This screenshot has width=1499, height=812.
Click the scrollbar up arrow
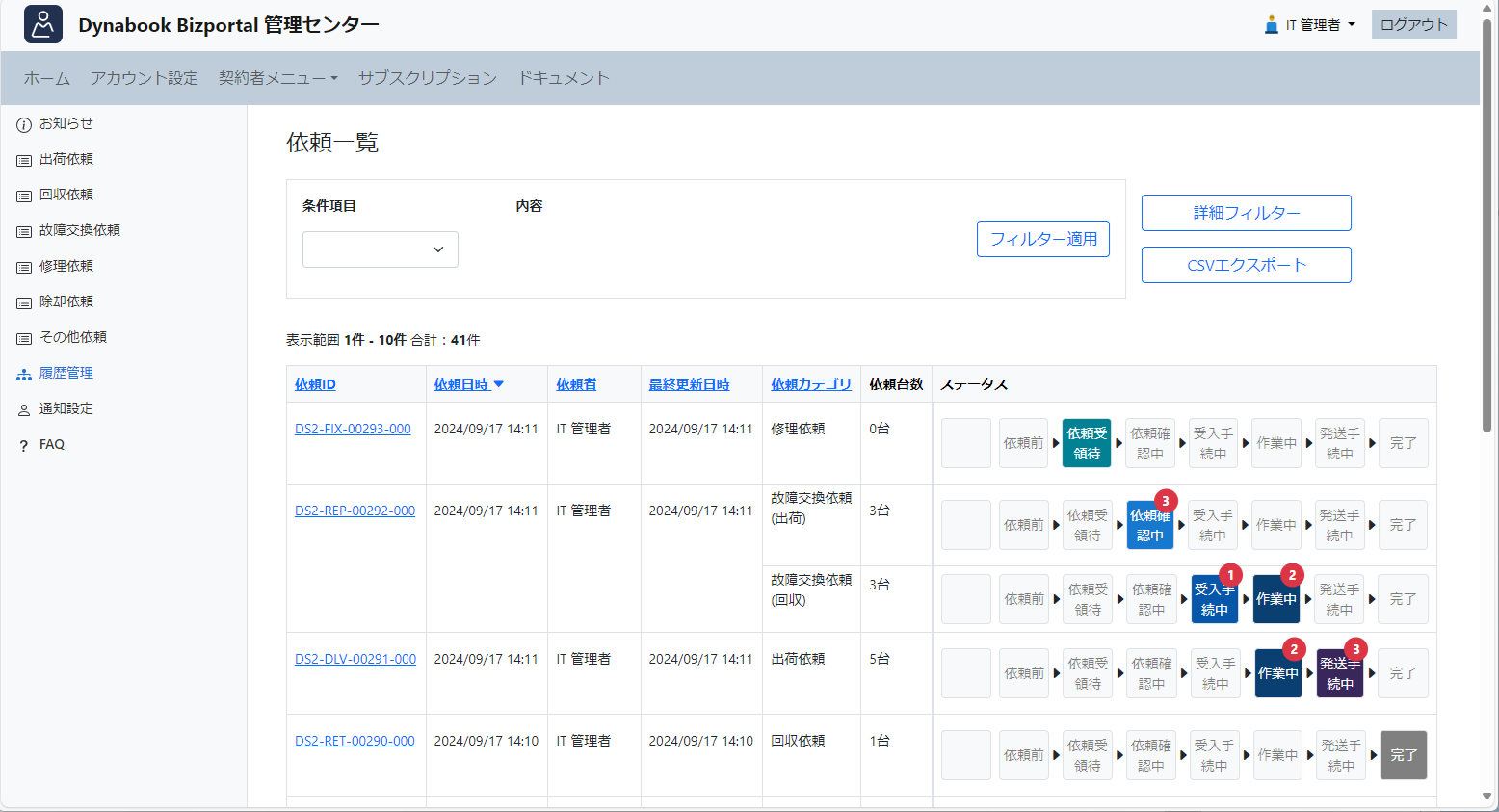[1487, 8]
